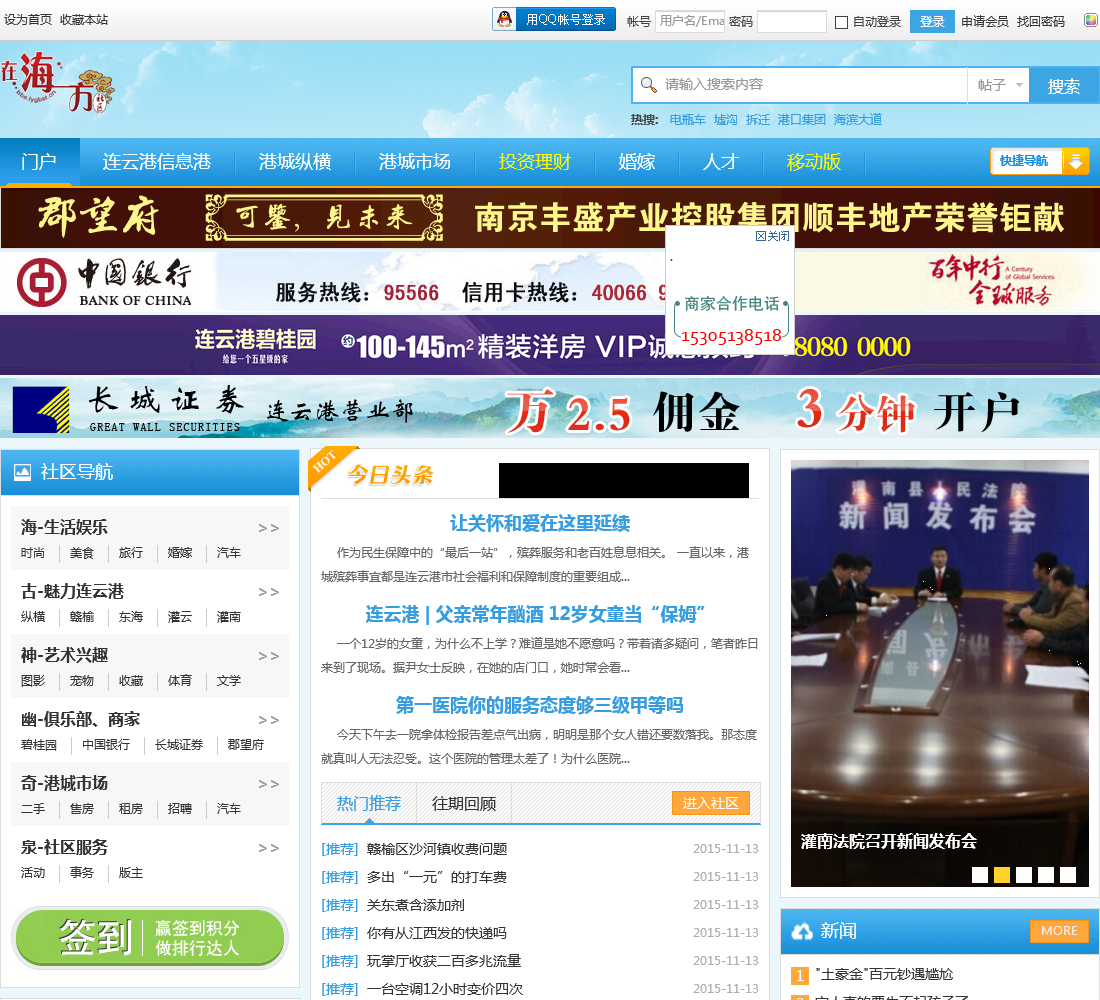The image size is (1100, 1000).
Task: Open headline 第一医院你的服务态度够三级甲等吗
Action: pos(539,705)
